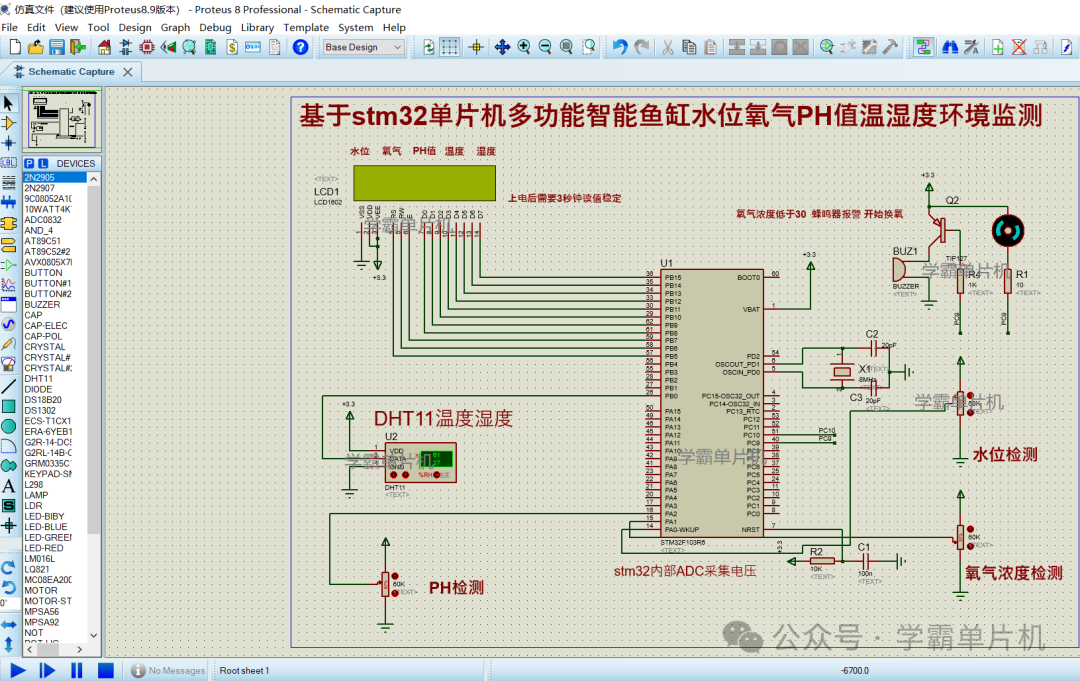Click the P pick-devices button
This screenshot has width=1080, height=681.
pyautogui.click(x=30, y=164)
